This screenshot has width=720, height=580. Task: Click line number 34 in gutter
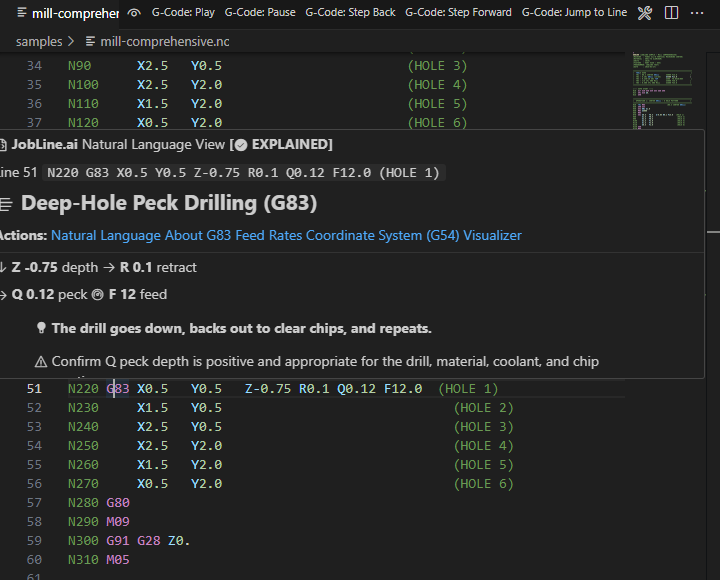(34, 66)
